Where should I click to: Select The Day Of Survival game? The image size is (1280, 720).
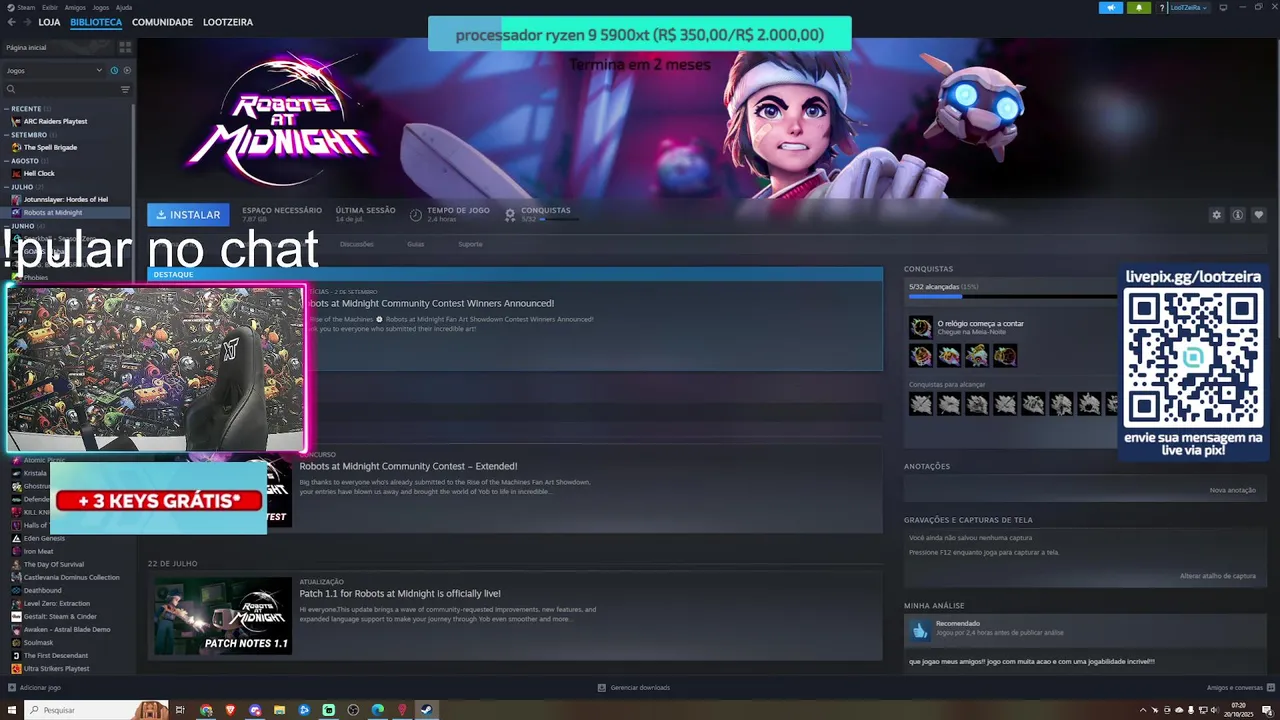53,564
